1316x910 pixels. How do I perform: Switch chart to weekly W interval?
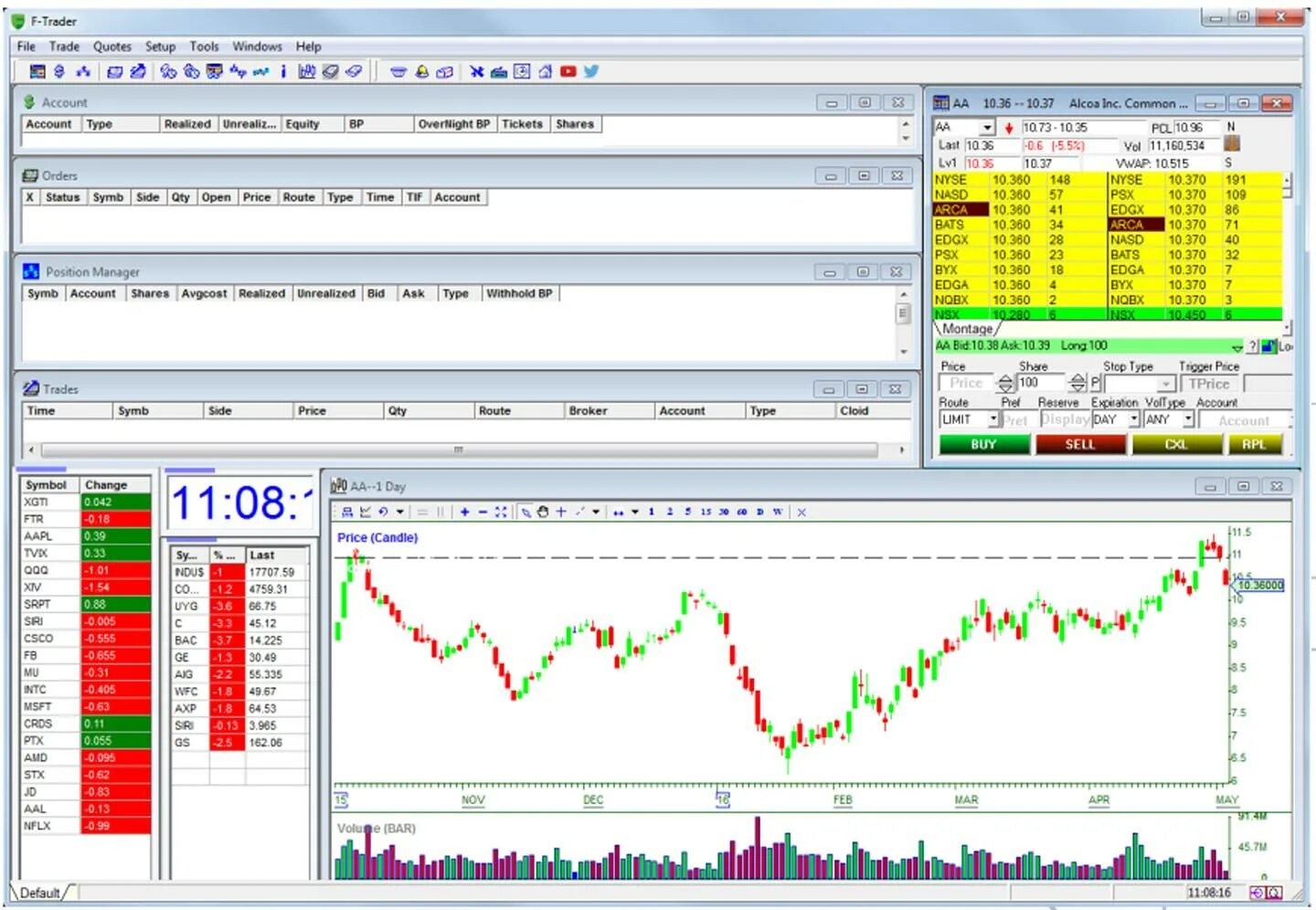[x=778, y=512]
